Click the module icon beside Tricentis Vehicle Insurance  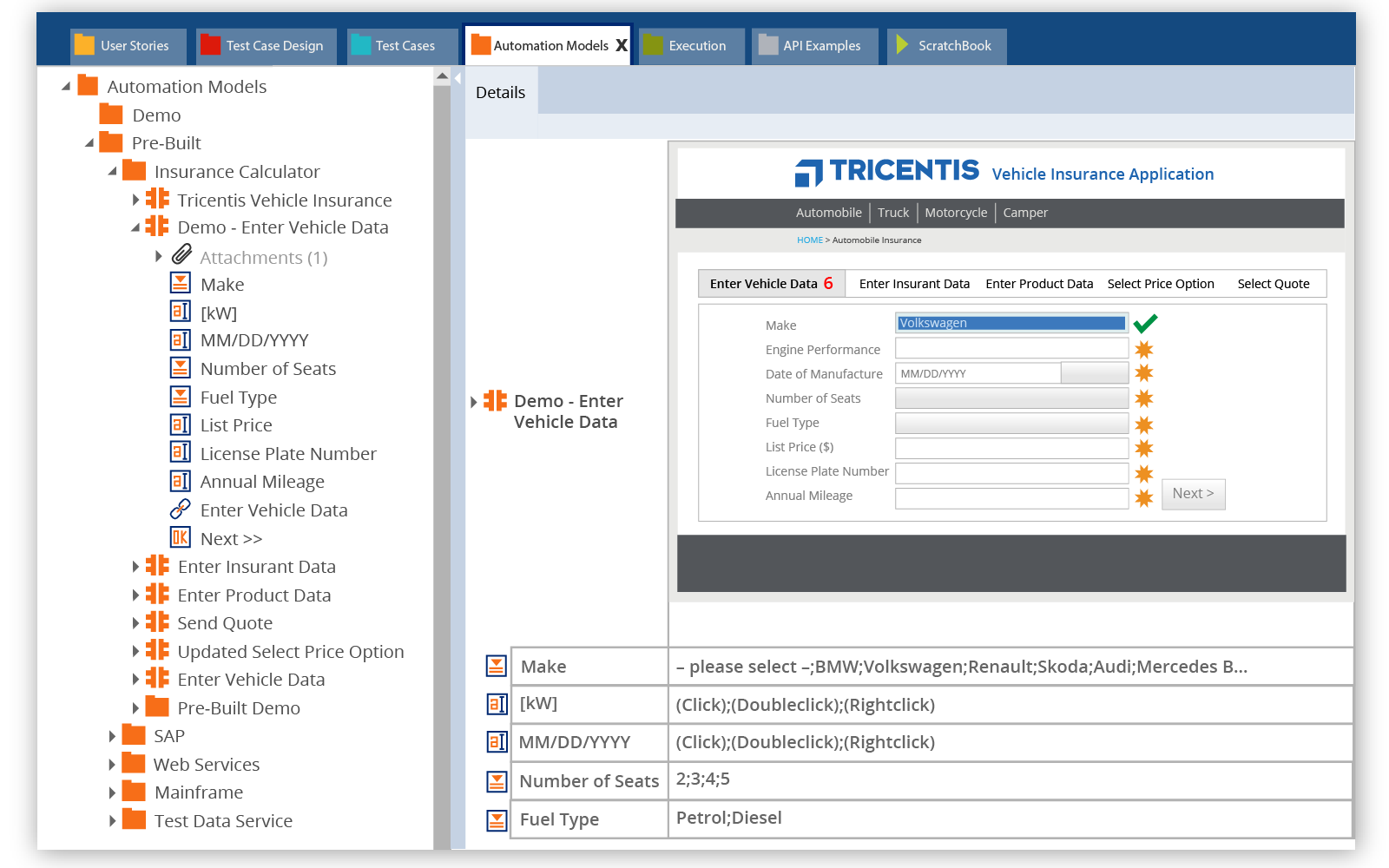(x=157, y=199)
